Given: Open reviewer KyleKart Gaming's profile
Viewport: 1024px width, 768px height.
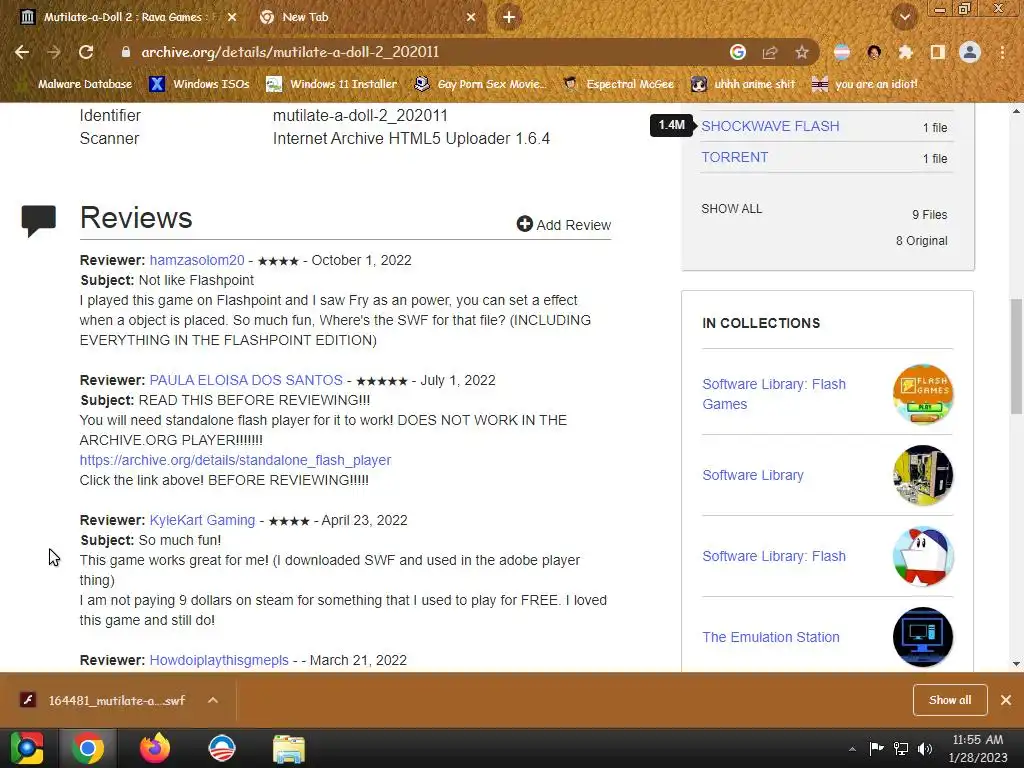Looking at the screenshot, I should click(202, 520).
